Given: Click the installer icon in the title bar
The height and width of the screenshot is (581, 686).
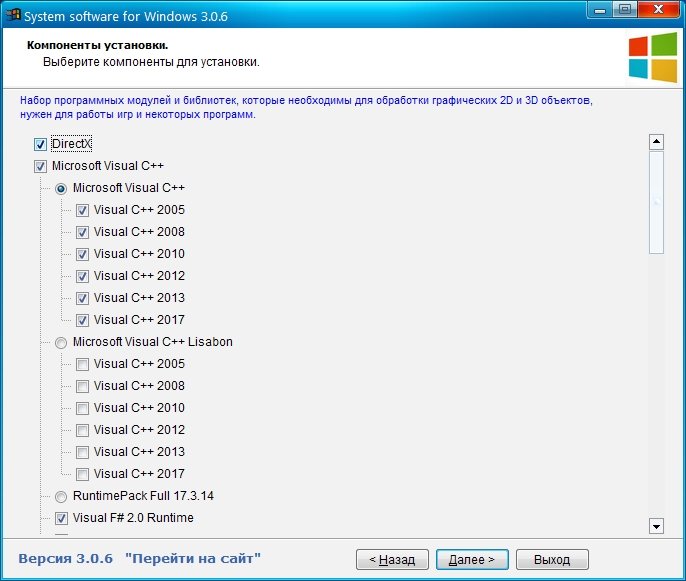Looking at the screenshot, I should coord(13,14).
